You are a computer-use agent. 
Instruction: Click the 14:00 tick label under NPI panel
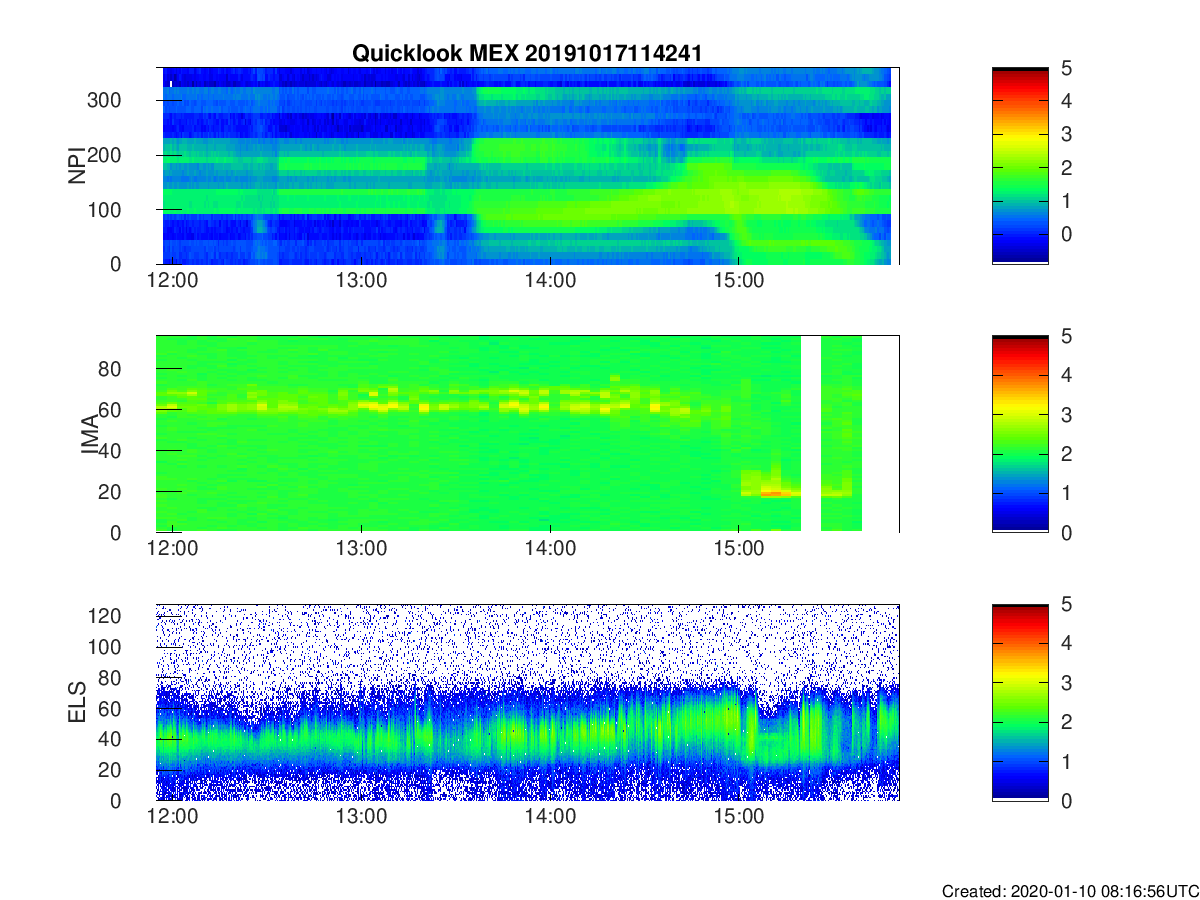pyautogui.click(x=549, y=281)
